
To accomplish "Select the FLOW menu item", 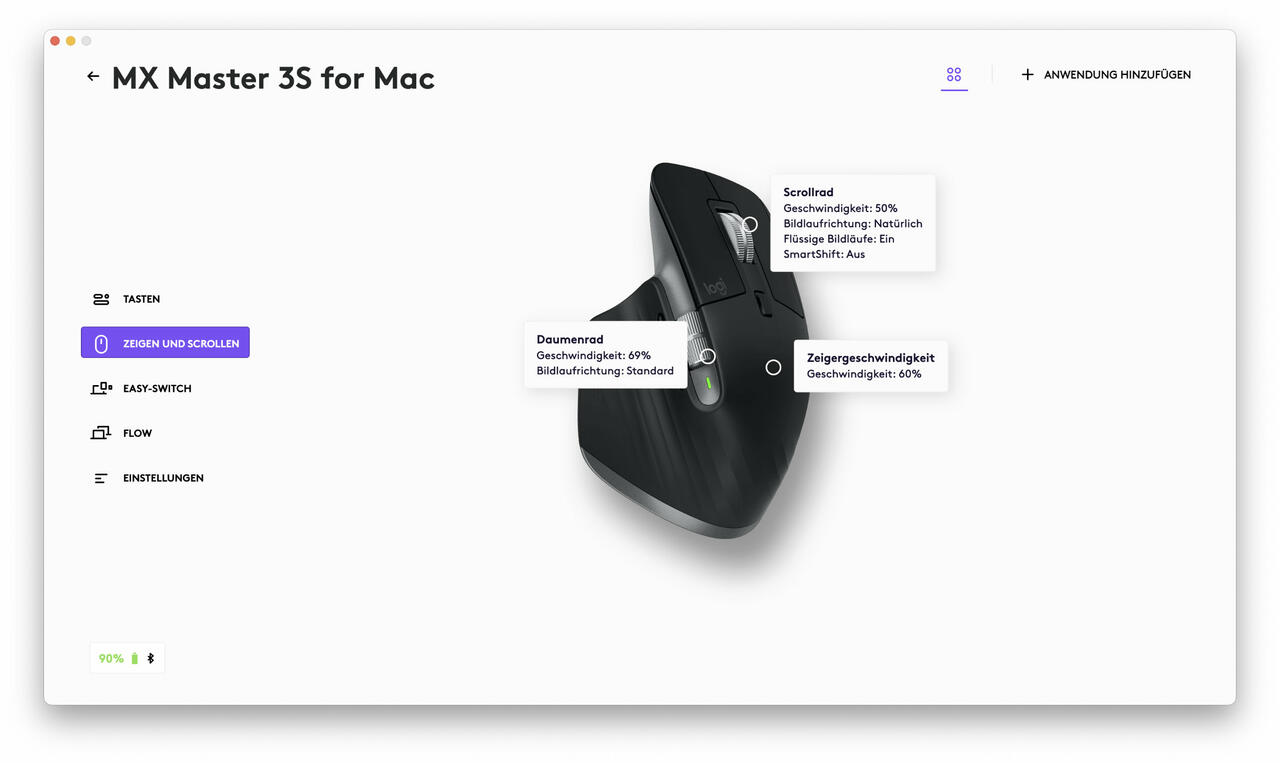I will tap(137, 433).
